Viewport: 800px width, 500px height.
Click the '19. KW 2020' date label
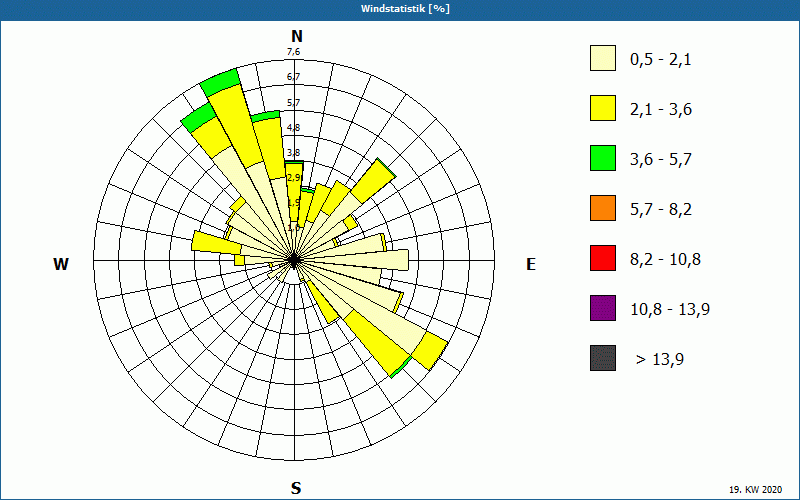758,489
